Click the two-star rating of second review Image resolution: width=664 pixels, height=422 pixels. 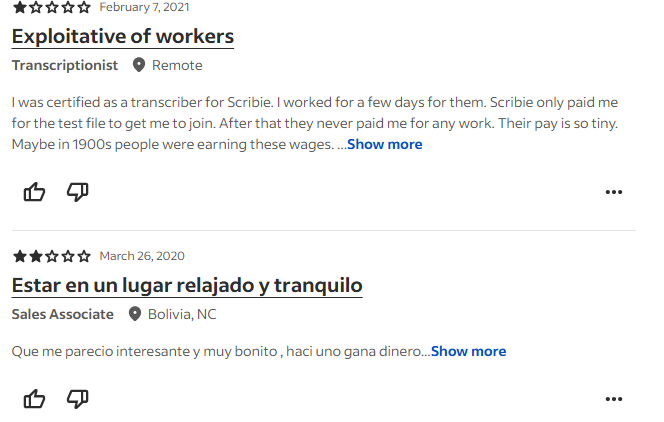(51, 256)
